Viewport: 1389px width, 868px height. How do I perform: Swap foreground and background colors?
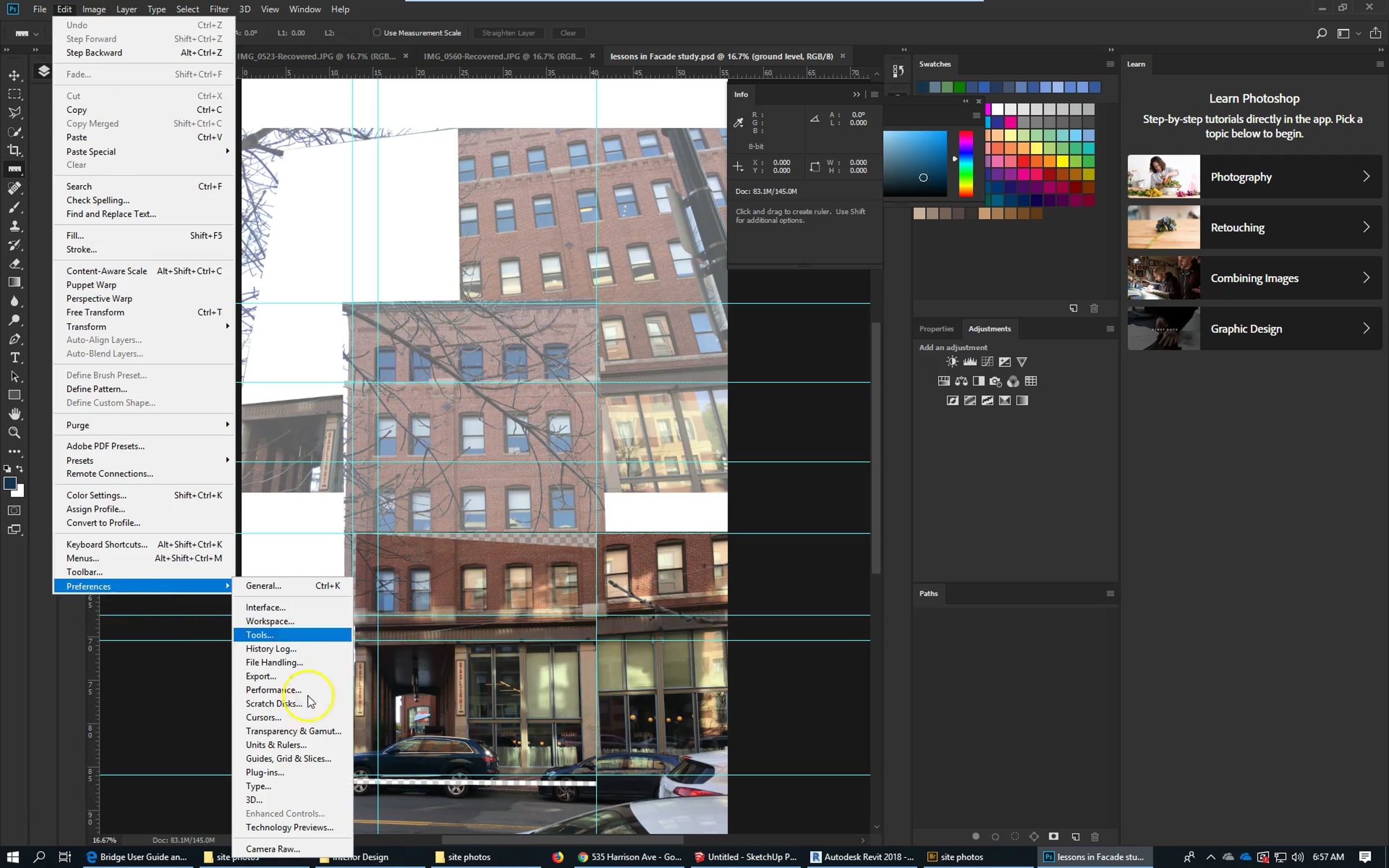[20, 468]
